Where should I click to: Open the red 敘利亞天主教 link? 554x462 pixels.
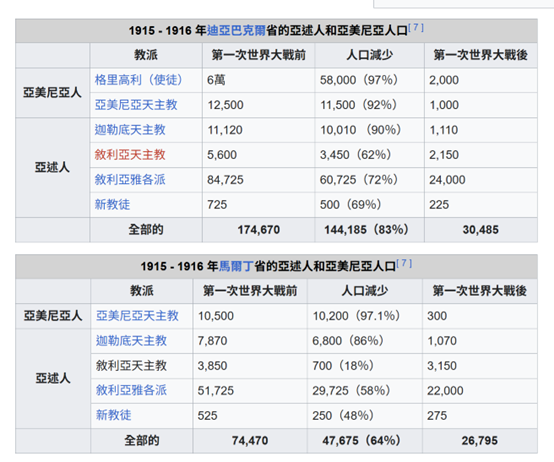(x=130, y=154)
